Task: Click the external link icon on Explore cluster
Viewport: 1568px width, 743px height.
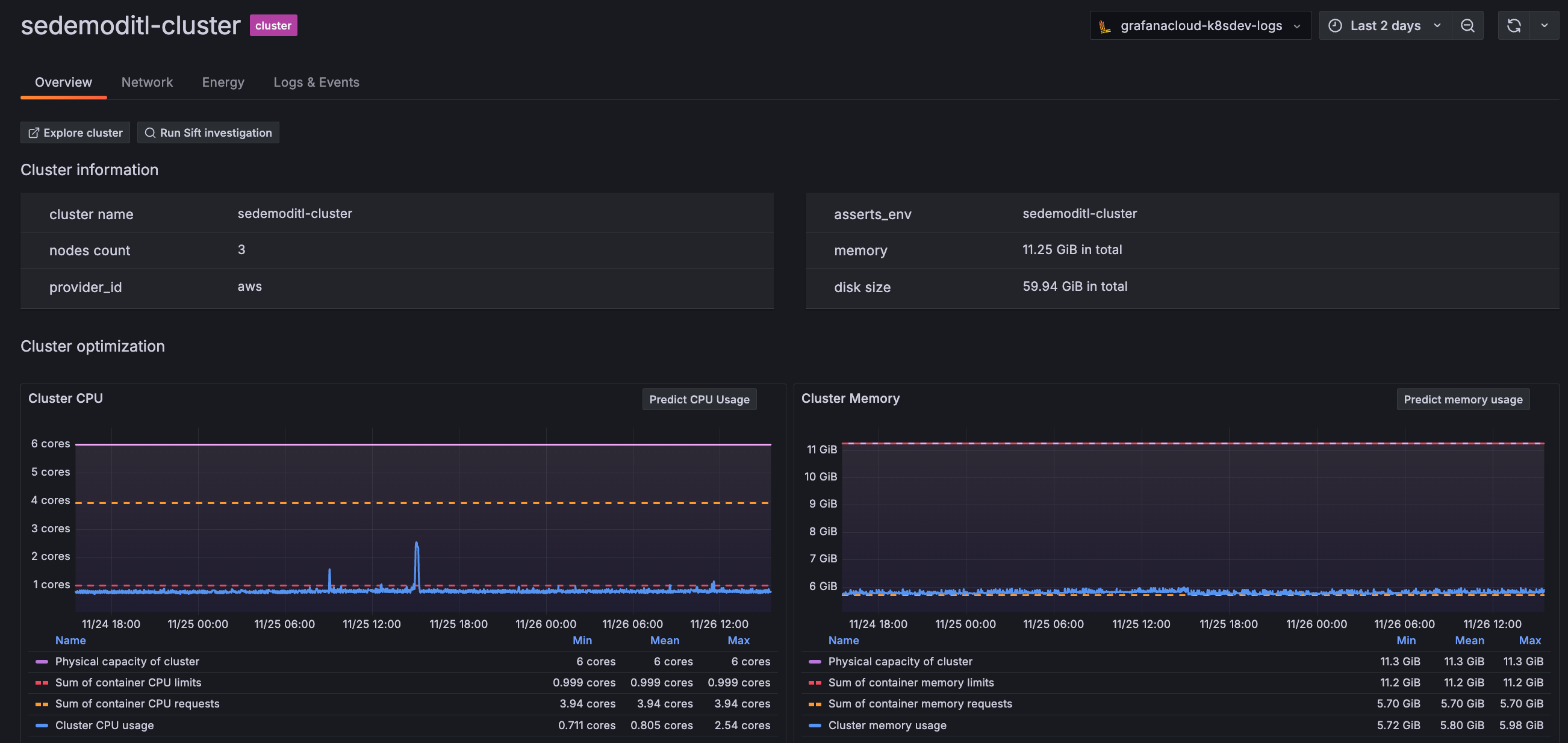Action: (x=34, y=132)
